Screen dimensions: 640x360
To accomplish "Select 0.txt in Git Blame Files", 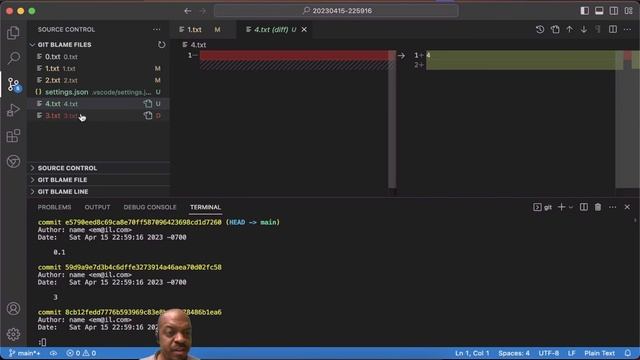I will (x=99, y=57).
